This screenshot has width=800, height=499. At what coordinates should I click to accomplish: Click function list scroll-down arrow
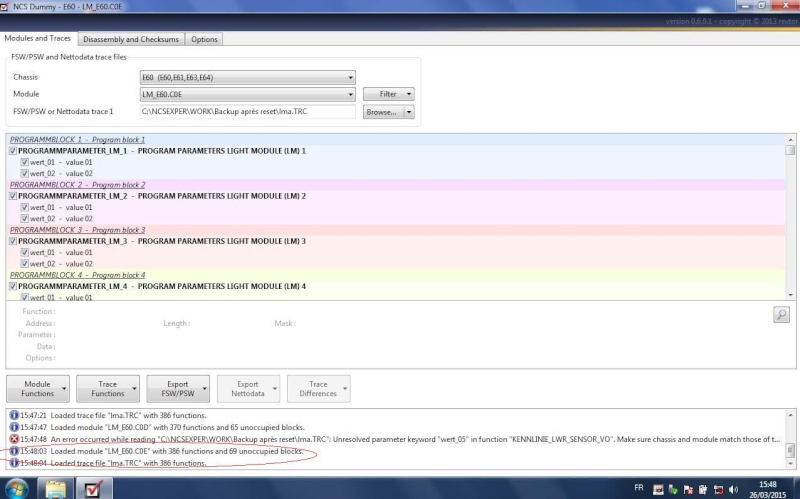point(790,295)
